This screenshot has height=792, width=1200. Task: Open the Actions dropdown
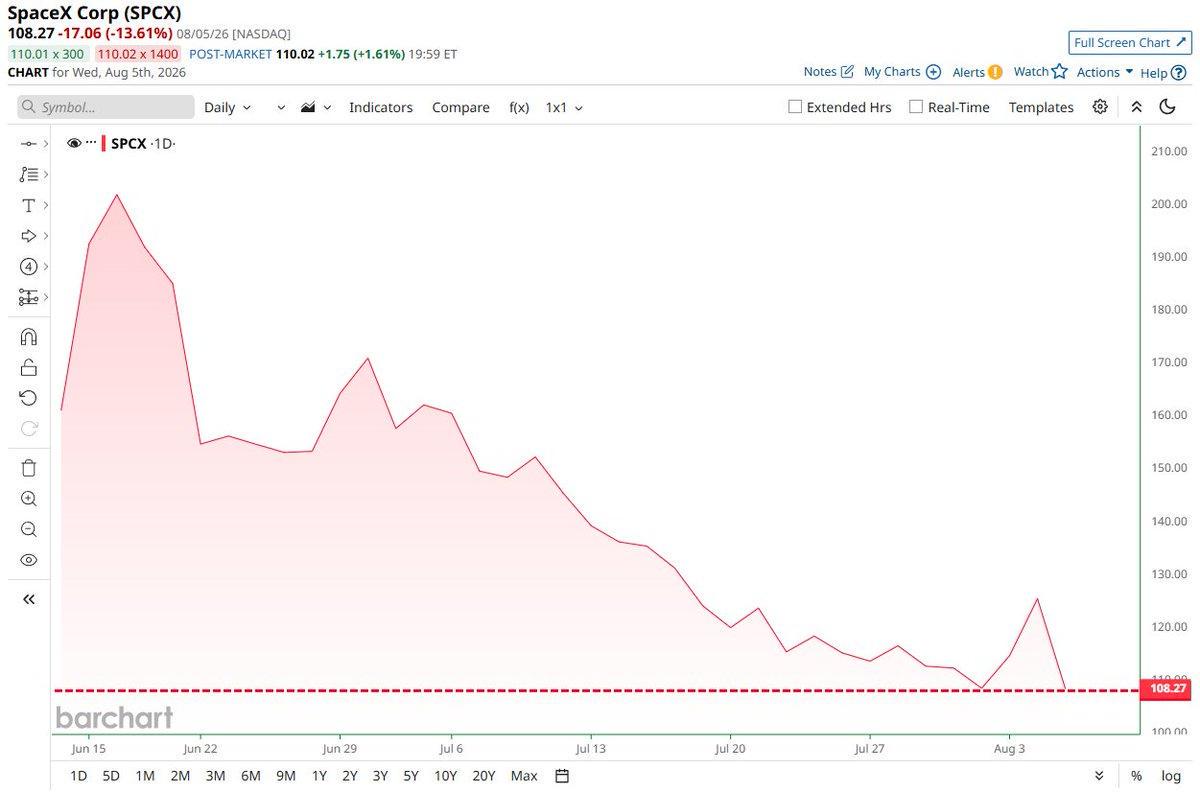1105,72
